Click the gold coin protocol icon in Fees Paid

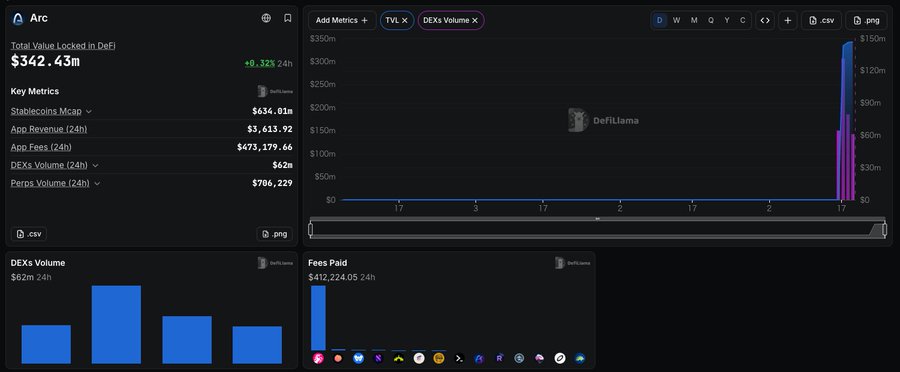[439, 358]
